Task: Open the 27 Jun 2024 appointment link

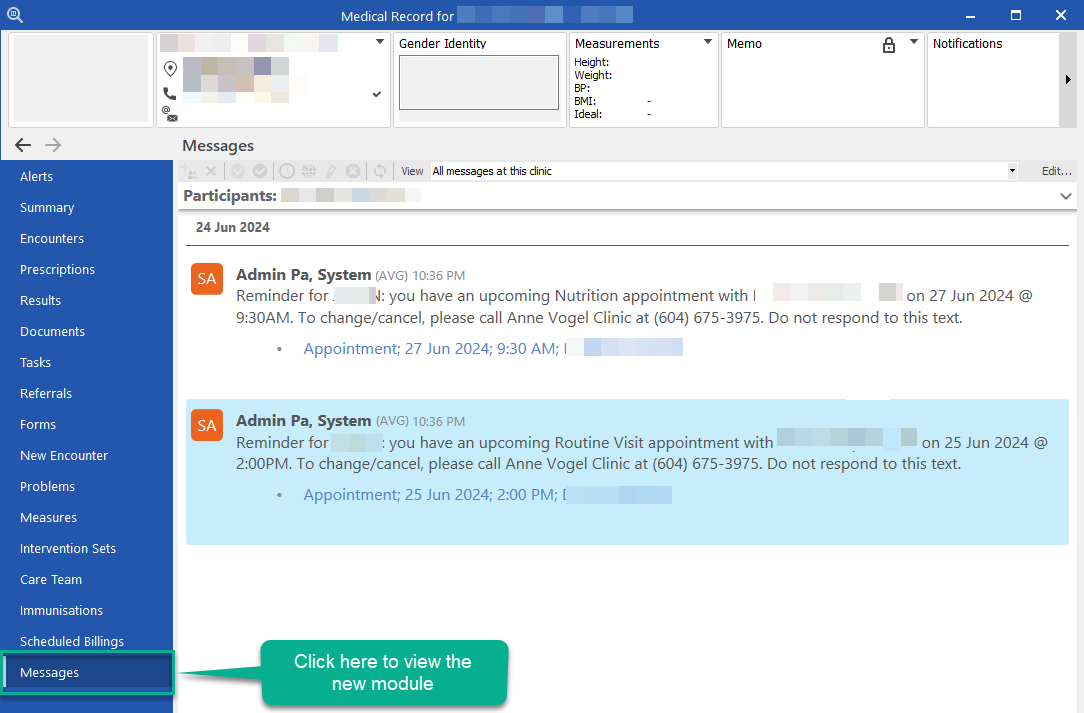Action: (430, 348)
